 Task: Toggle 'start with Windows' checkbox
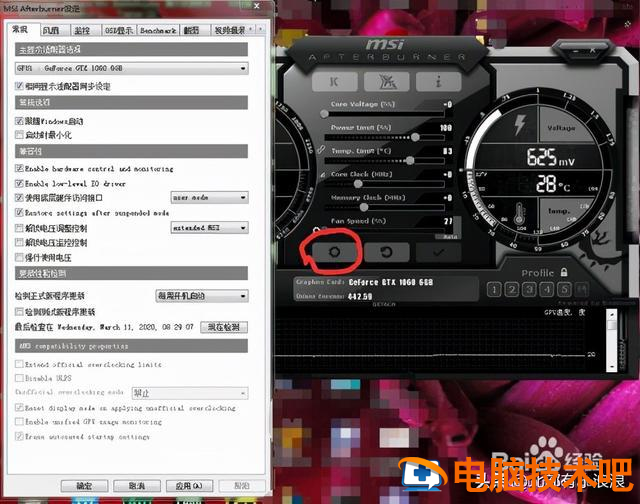tap(19, 121)
